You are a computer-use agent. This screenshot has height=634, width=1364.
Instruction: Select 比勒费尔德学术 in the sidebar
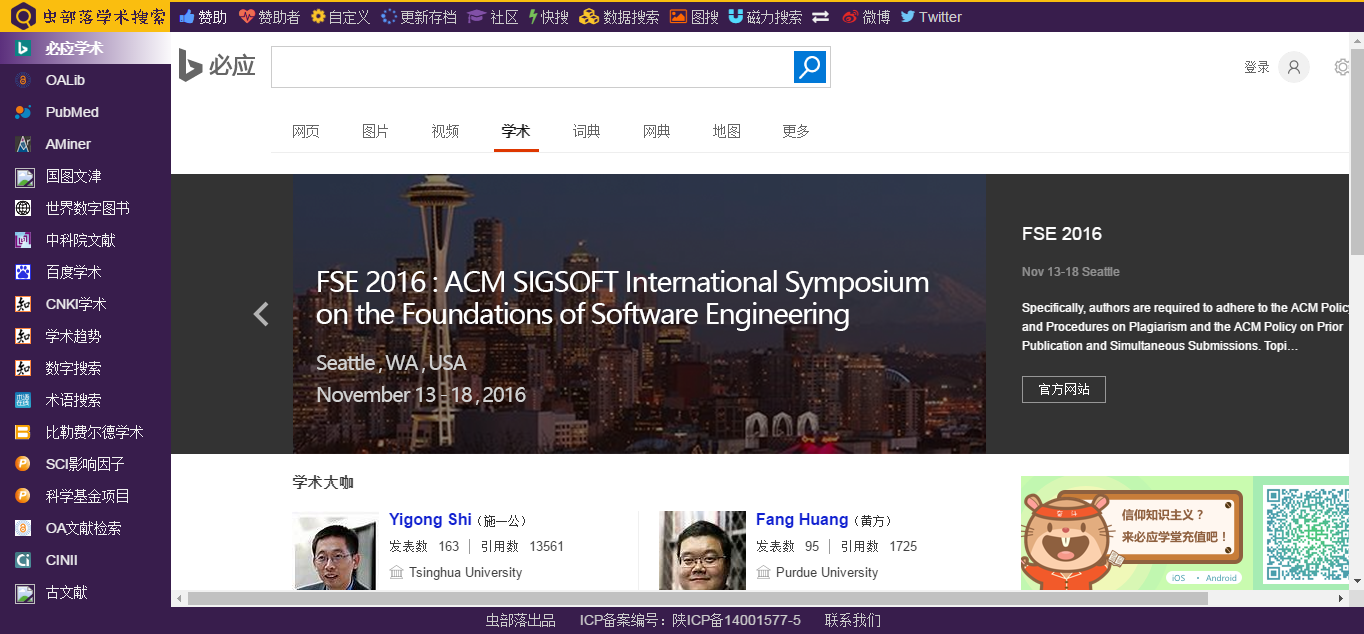pos(85,432)
